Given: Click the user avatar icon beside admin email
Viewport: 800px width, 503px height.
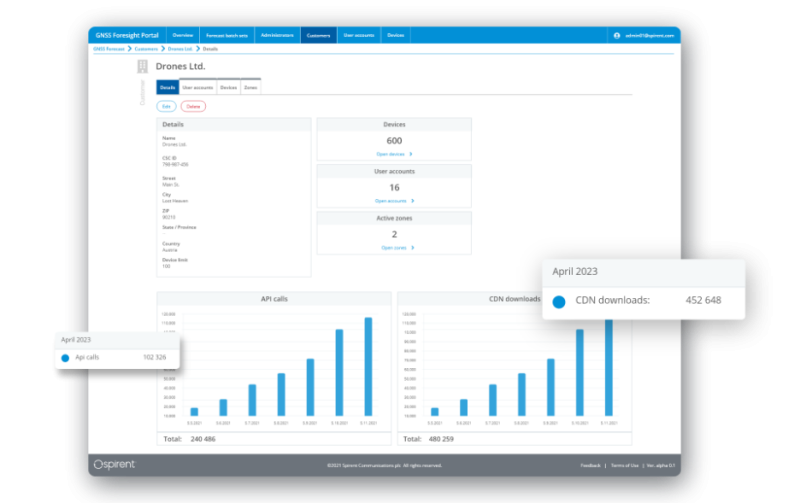Looking at the screenshot, I should 617,35.
